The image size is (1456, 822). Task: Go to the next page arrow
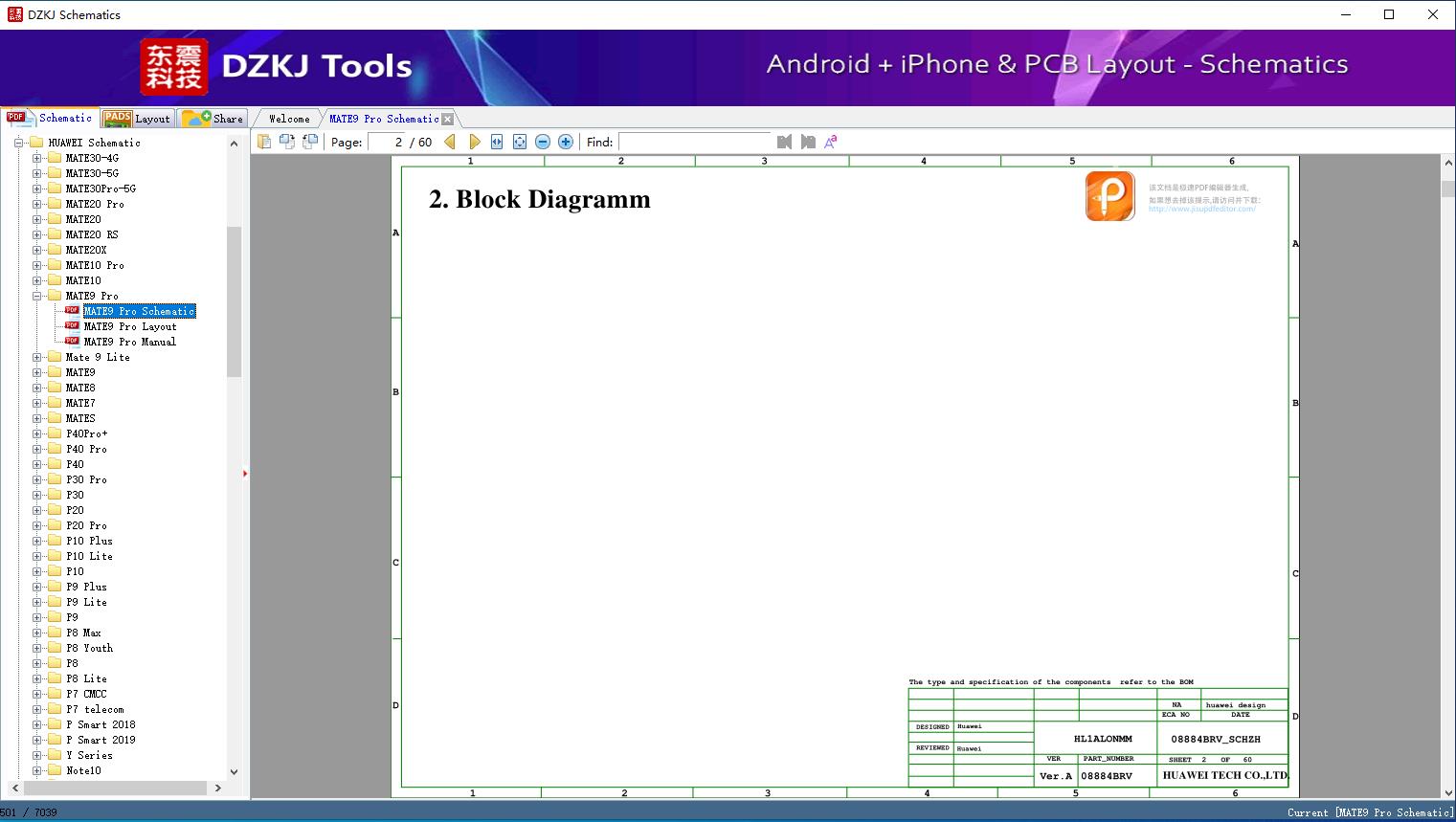point(474,142)
